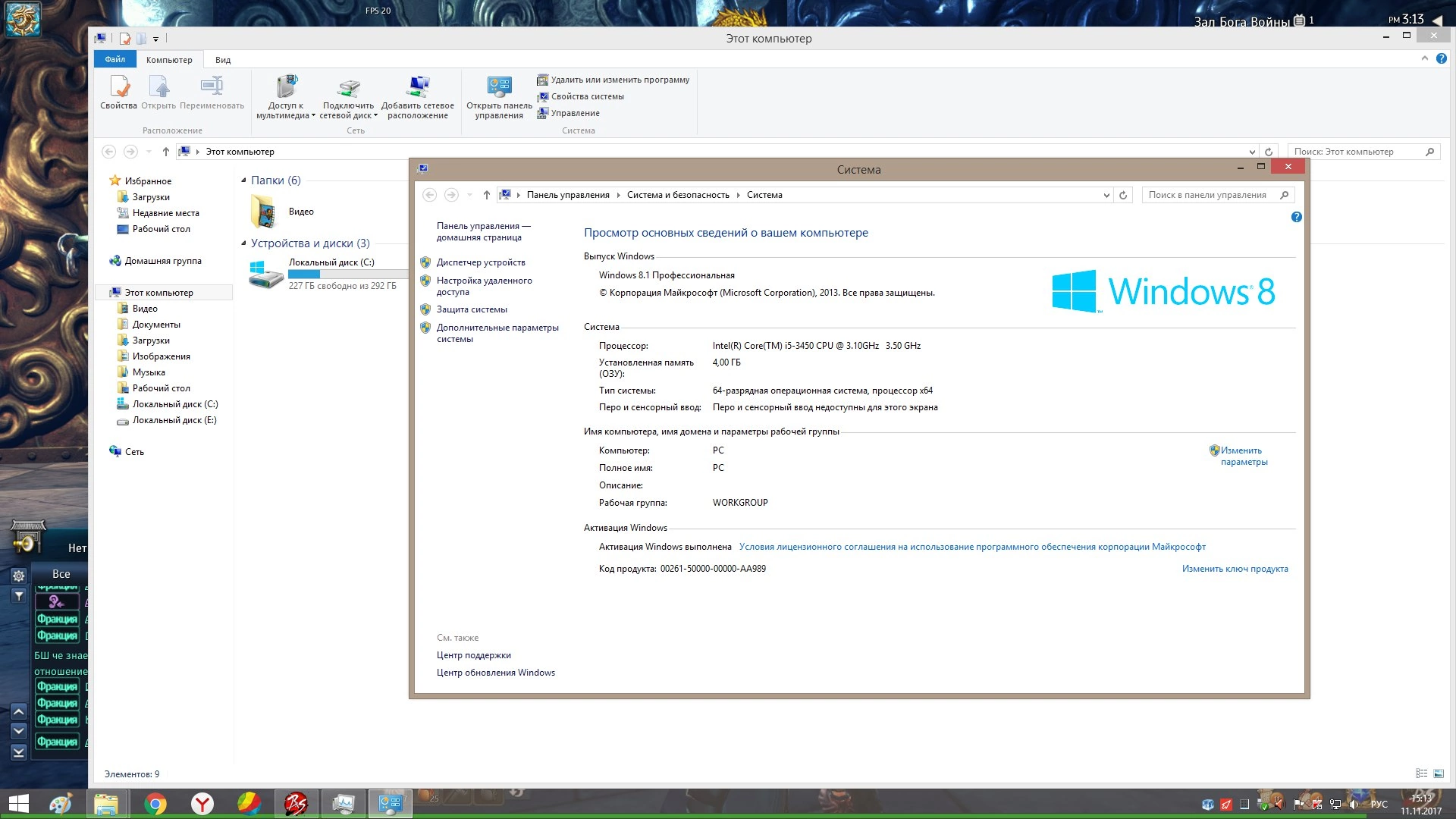Open System protection link

[x=472, y=309]
